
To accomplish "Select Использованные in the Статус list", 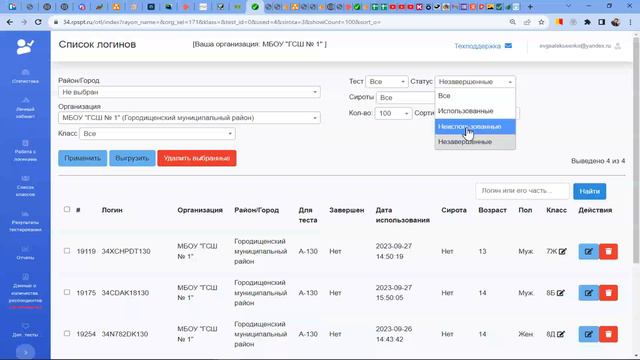I will (475, 111).
